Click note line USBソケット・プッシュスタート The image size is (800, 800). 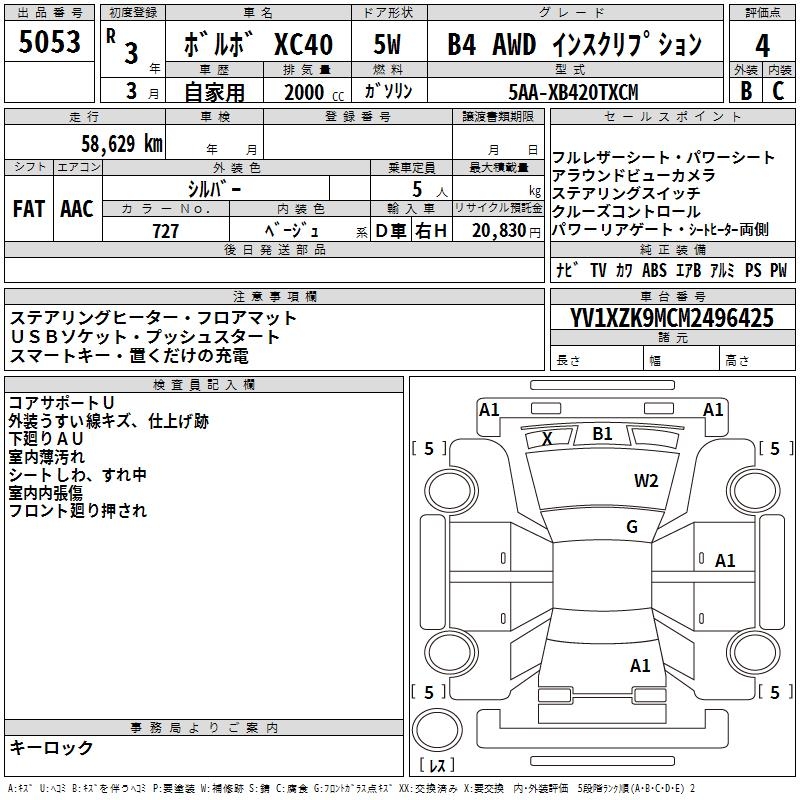(x=145, y=337)
